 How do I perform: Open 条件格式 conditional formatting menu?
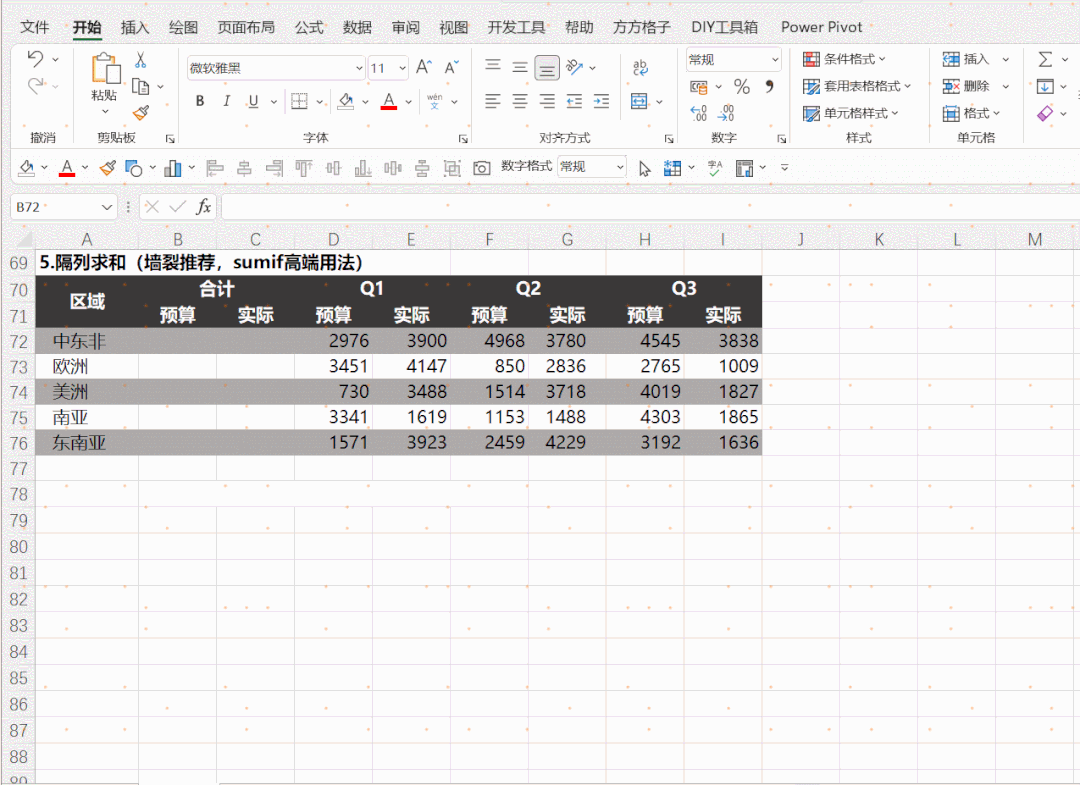(844, 59)
